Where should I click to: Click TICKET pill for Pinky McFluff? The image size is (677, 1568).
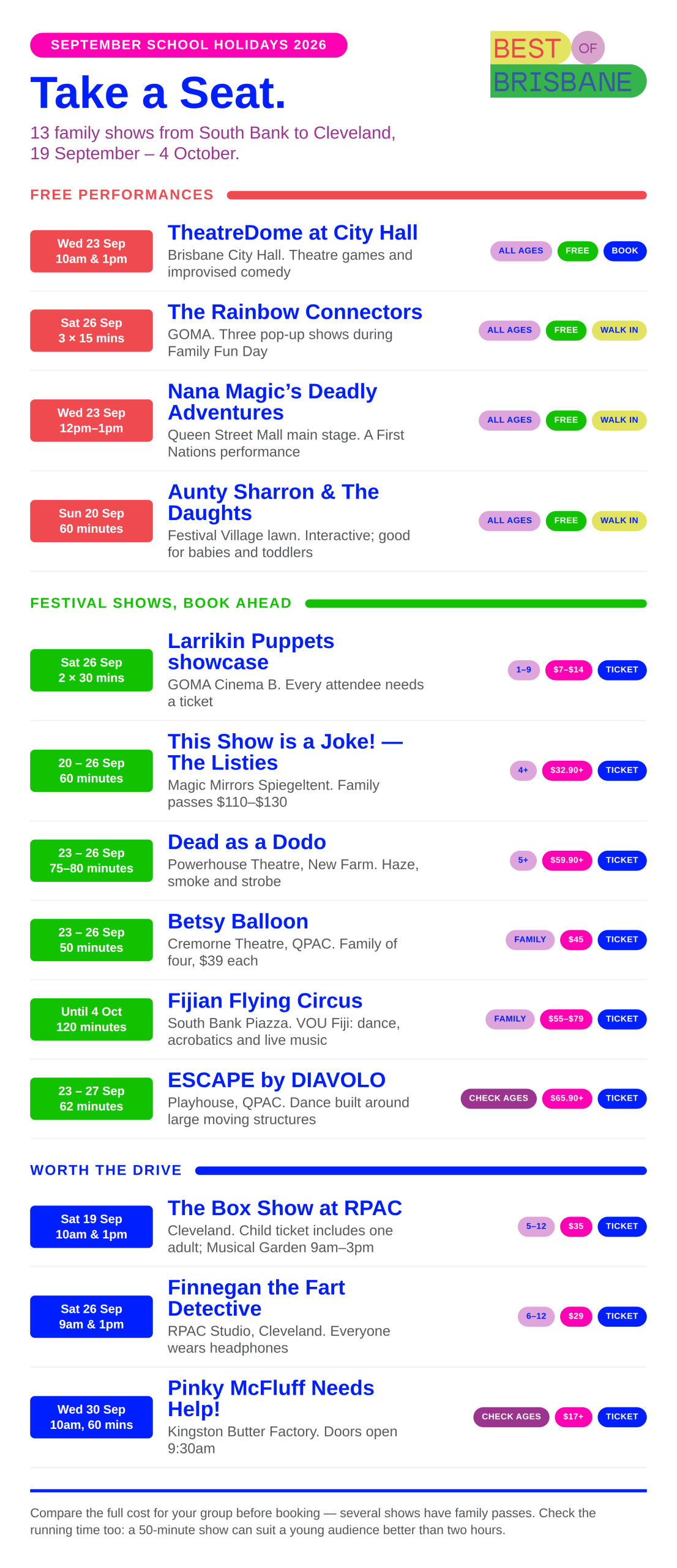pyautogui.click(x=621, y=1417)
